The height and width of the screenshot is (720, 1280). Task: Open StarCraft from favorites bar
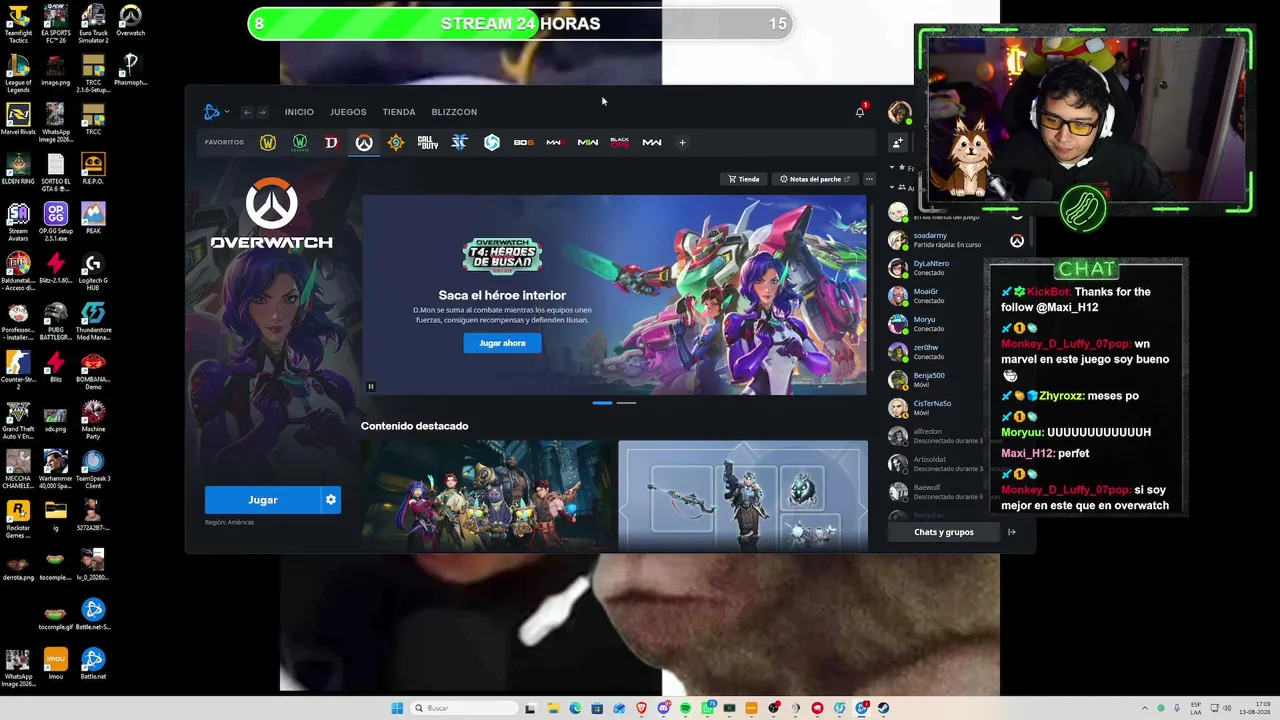pyautogui.click(x=460, y=143)
